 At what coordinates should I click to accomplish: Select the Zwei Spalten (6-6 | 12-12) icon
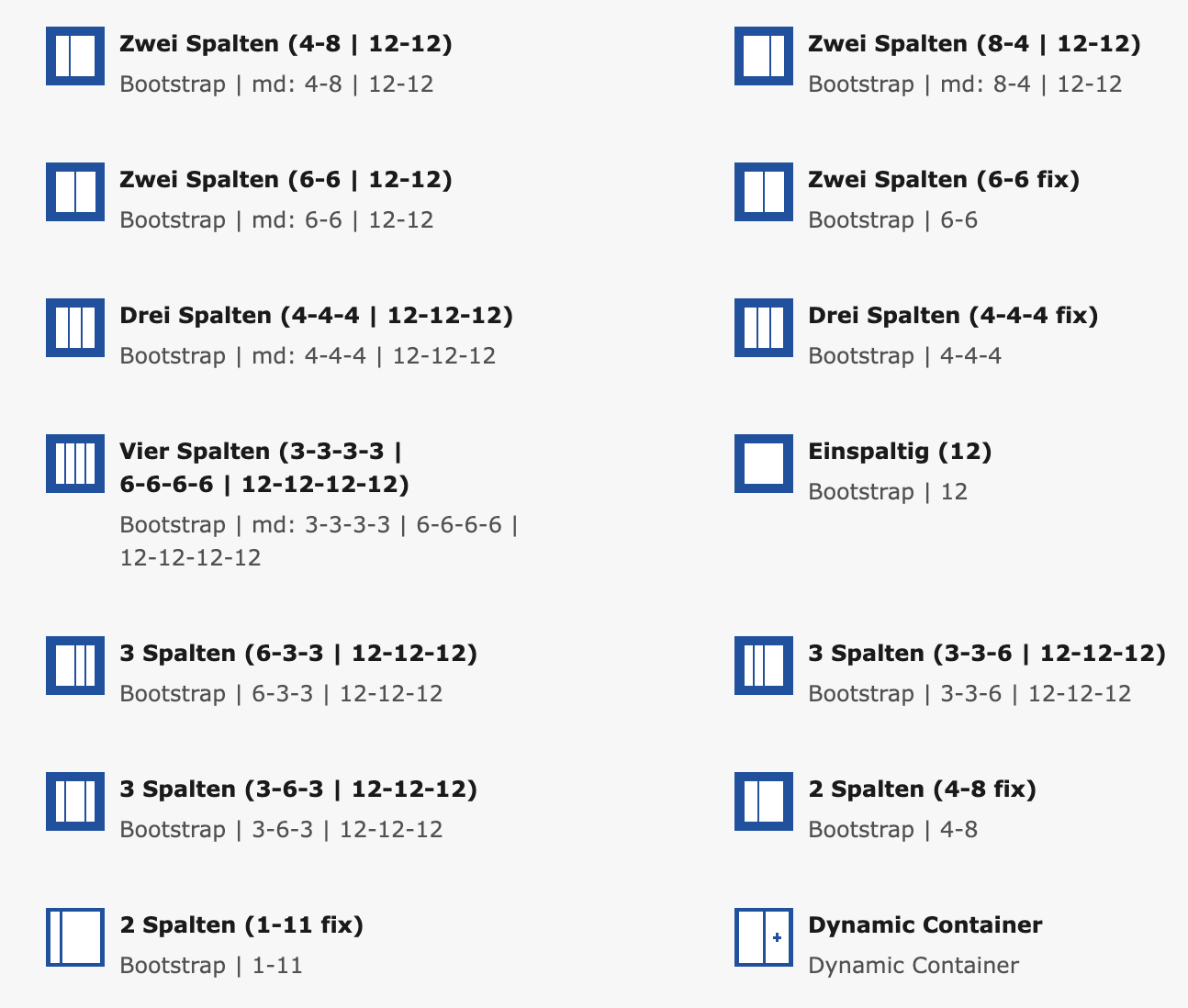pos(75,192)
